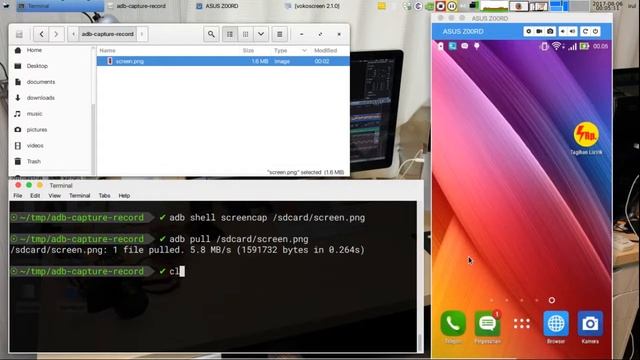Viewport: 640px width, 360px height.
Task: Open the Tagihan Listrik app
Action: [586, 138]
